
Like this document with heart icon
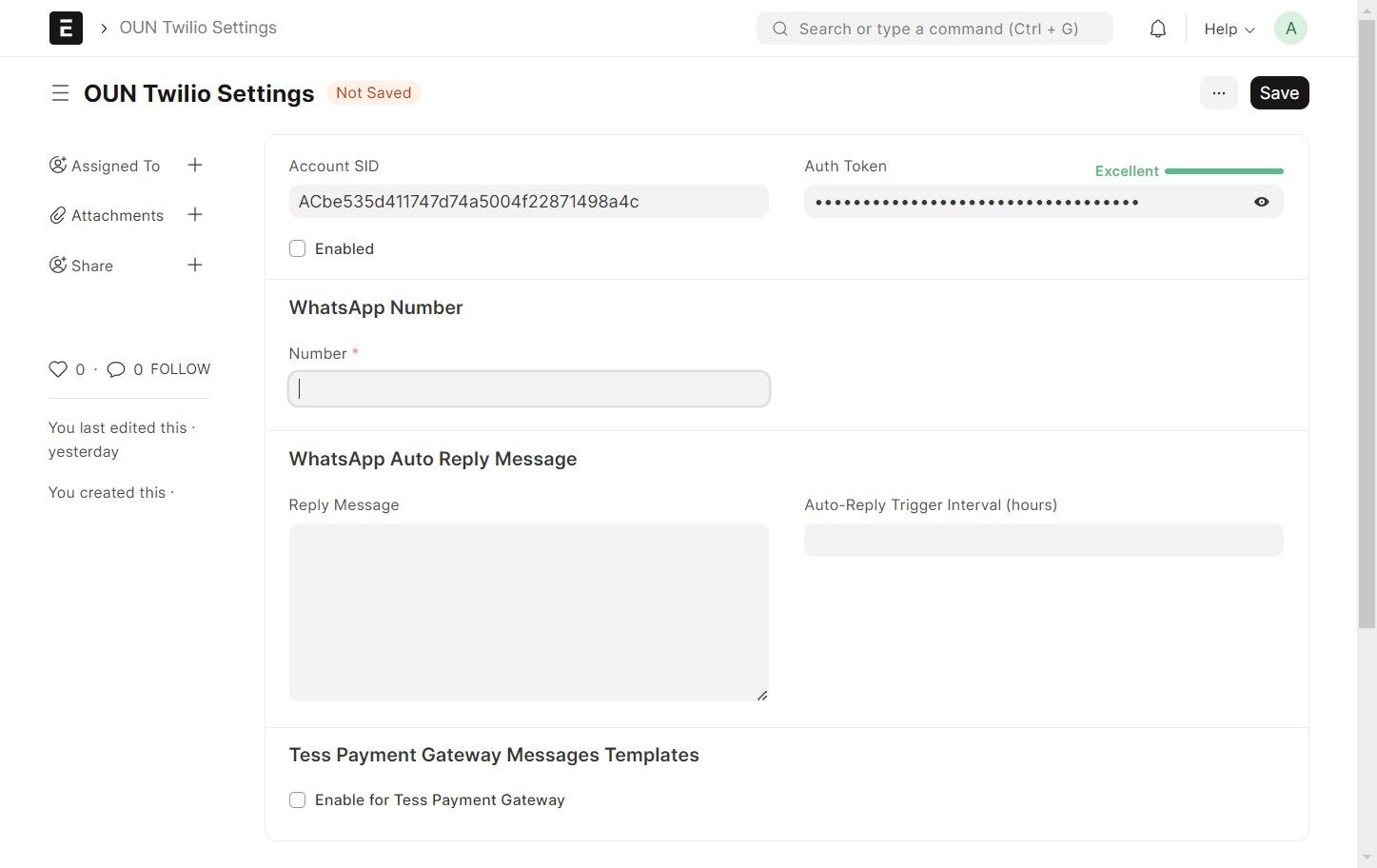pyautogui.click(x=58, y=369)
